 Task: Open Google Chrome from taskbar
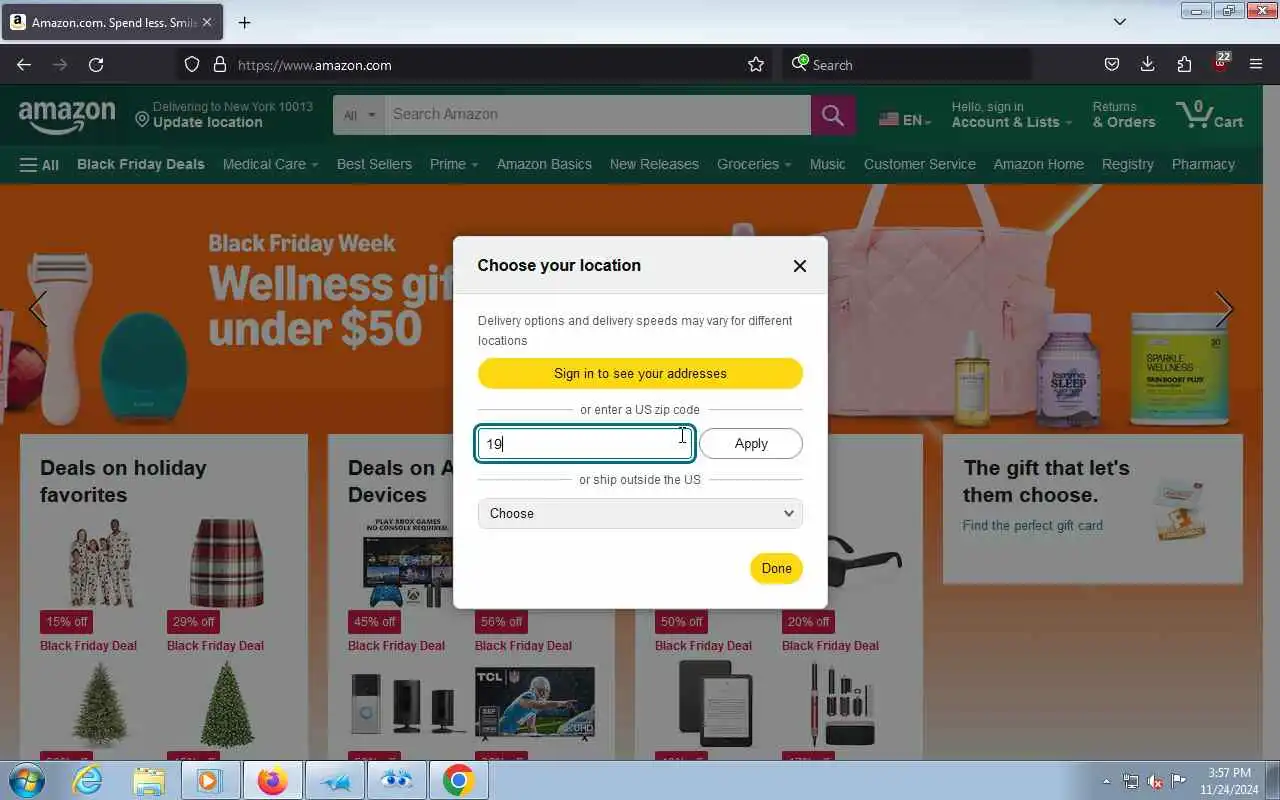tap(458, 780)
